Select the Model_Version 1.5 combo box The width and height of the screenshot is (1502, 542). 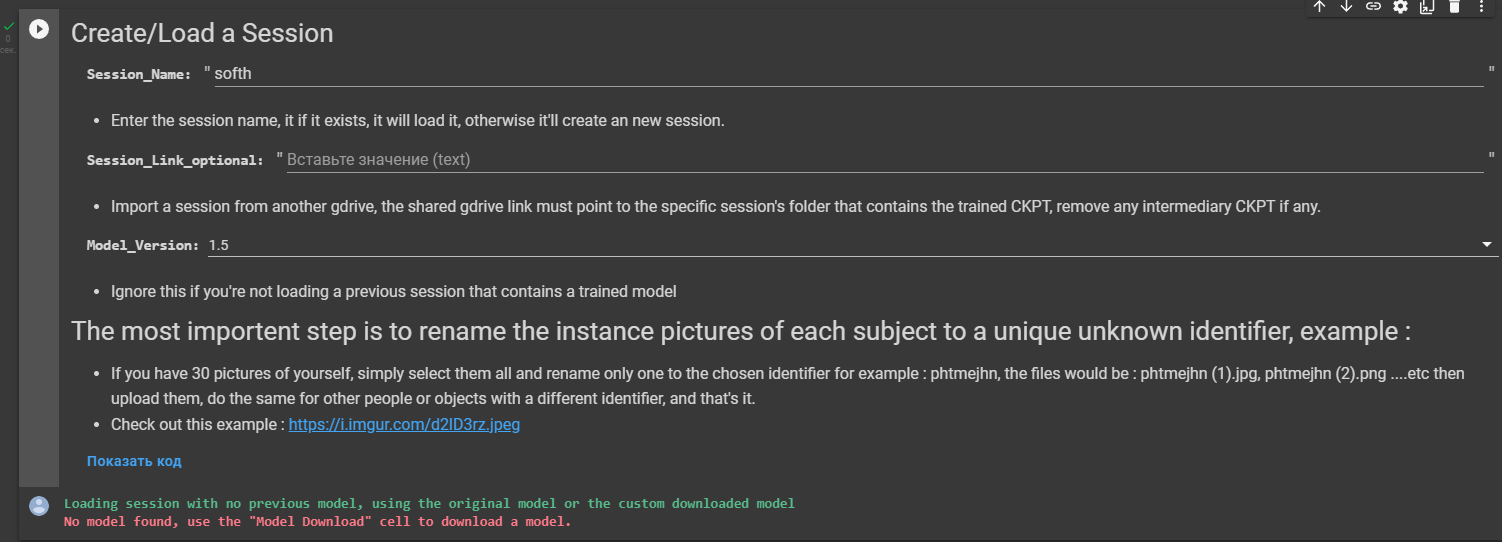pos(852,244)
